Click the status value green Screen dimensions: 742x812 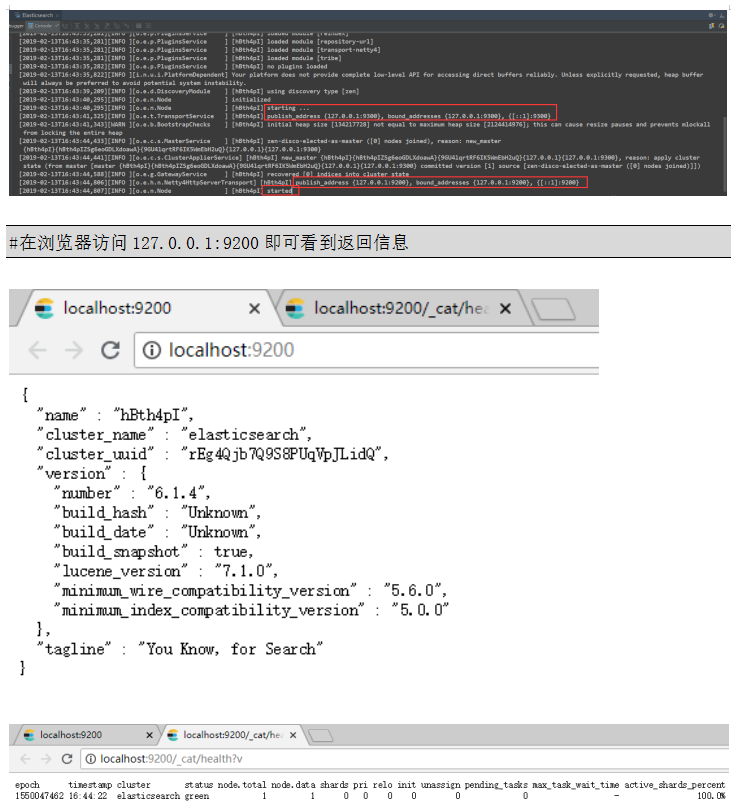[x=197, y=796]
